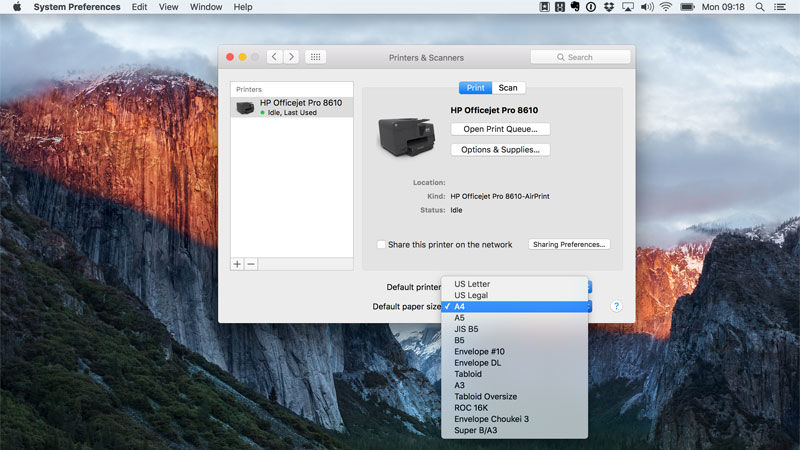Image resolution: width=800 pixels, height=450 pixels.
Task: Open Sharing Preferences
Action: coord(569,244)
